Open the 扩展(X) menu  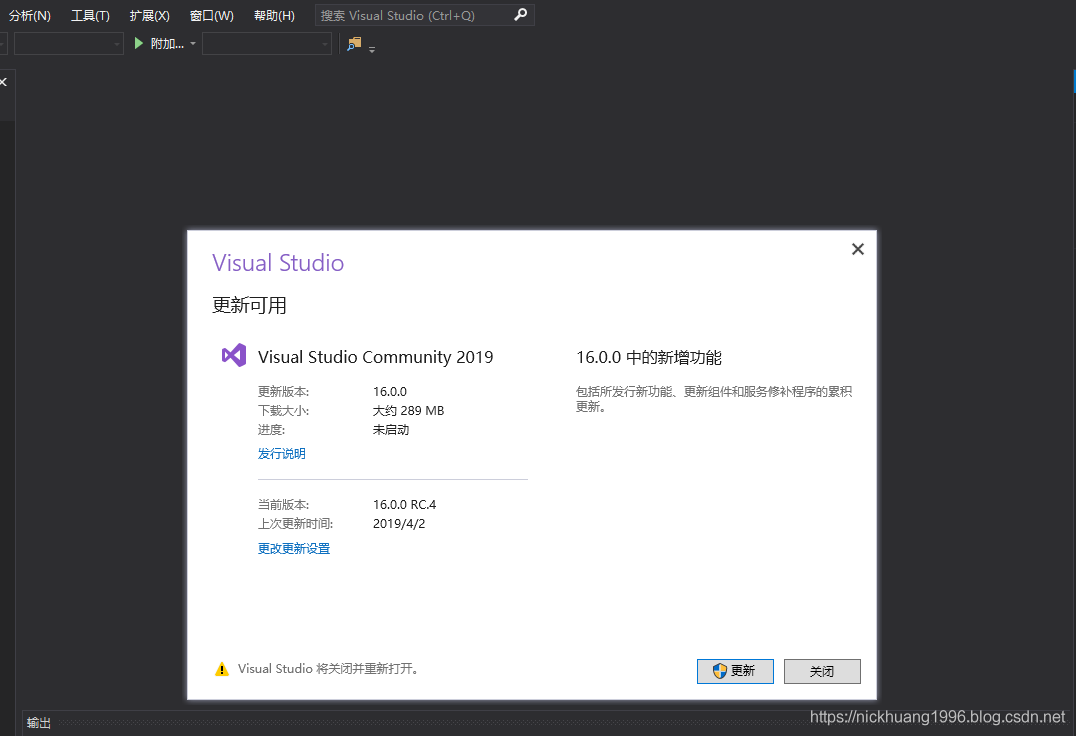coord(149,15)
